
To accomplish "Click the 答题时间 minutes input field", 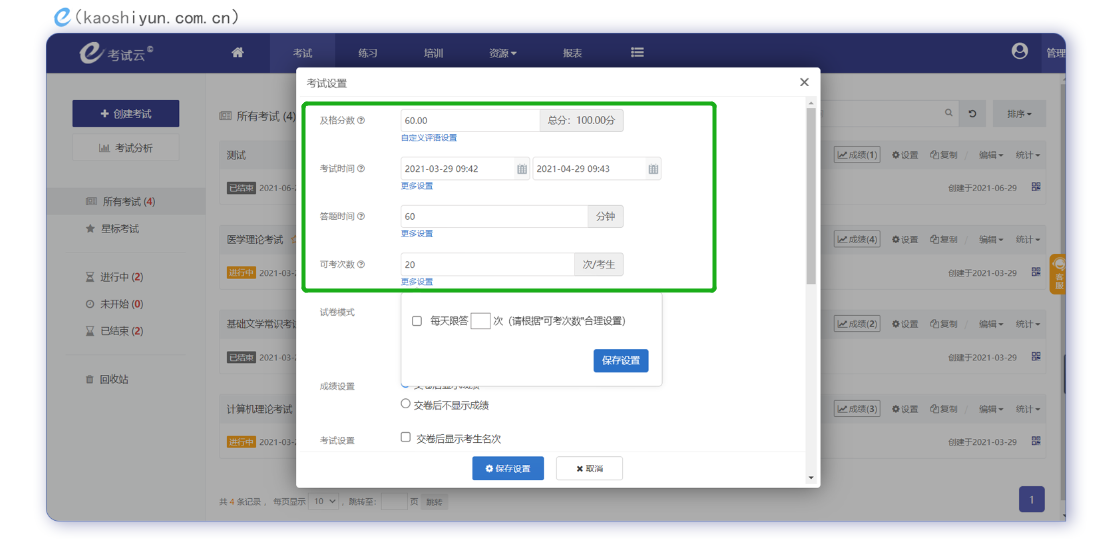I will point(494,216).
